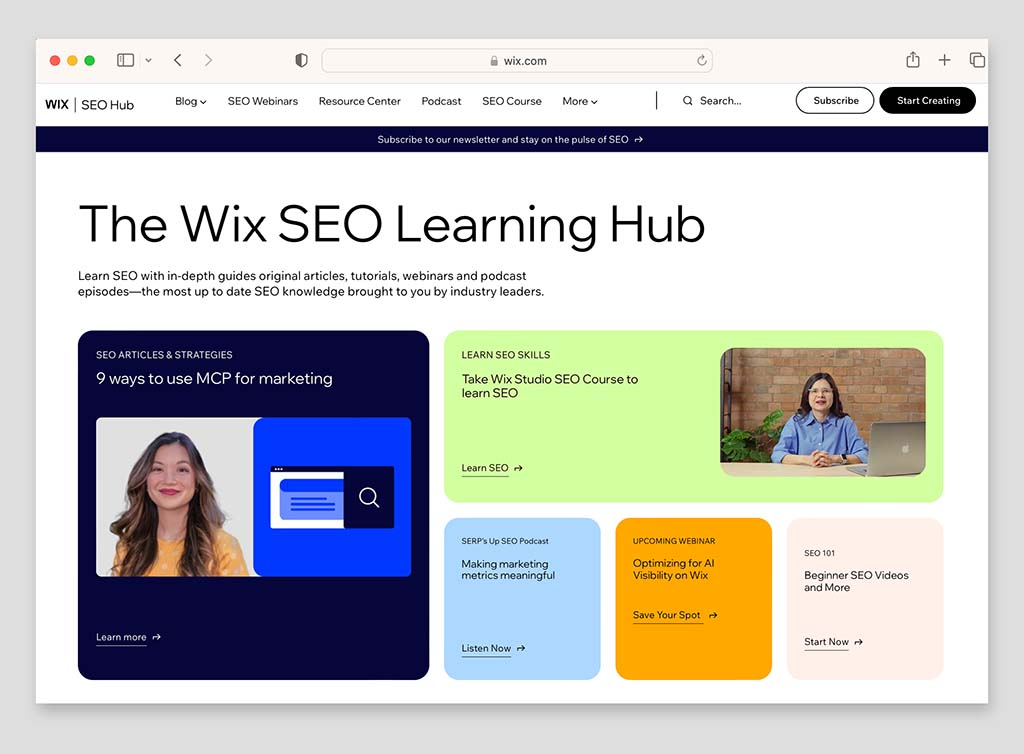Click the Safari sidebar toggle icon

click(125, 60)
